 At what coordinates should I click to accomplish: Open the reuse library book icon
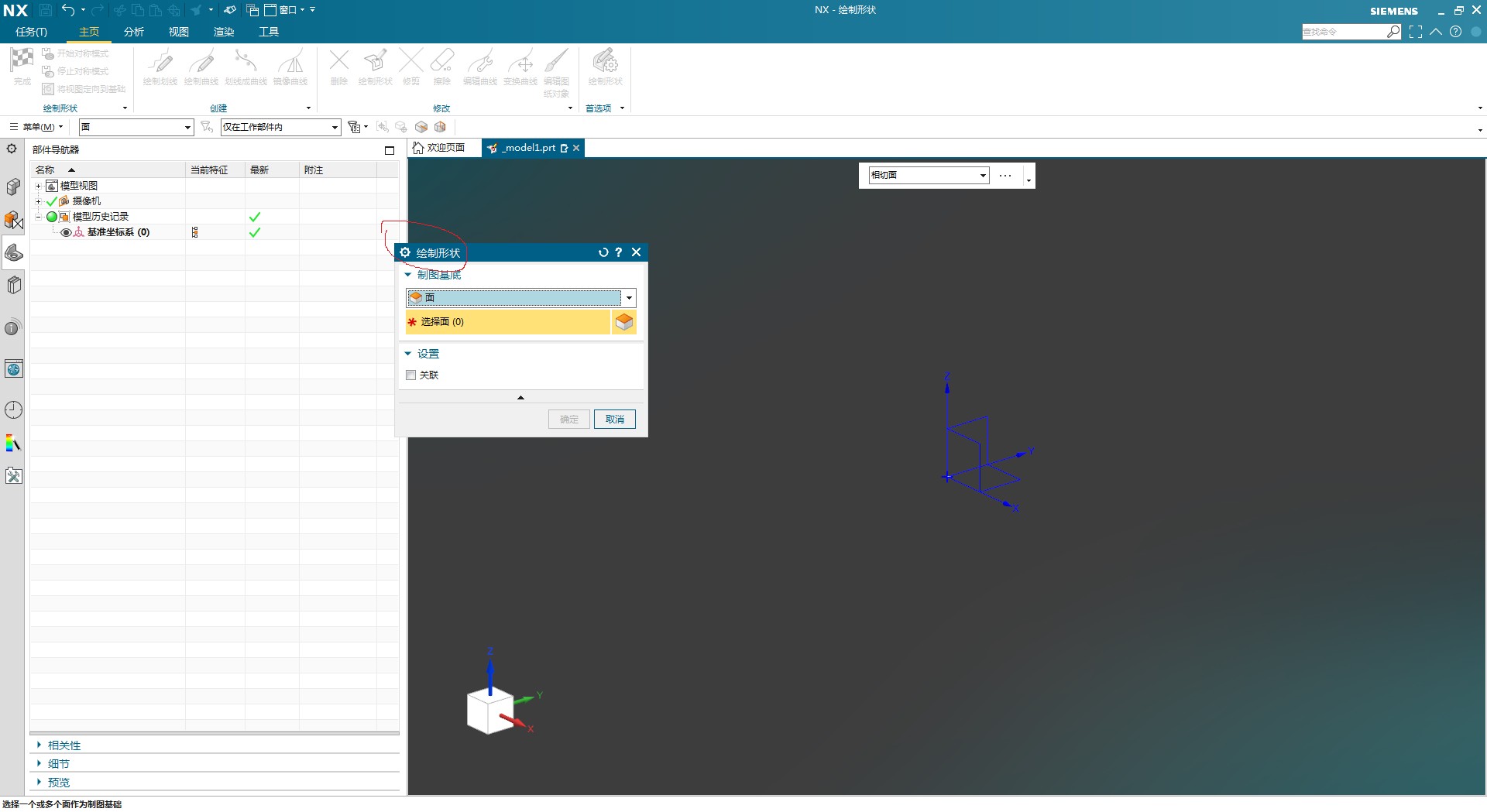point(13,285)
